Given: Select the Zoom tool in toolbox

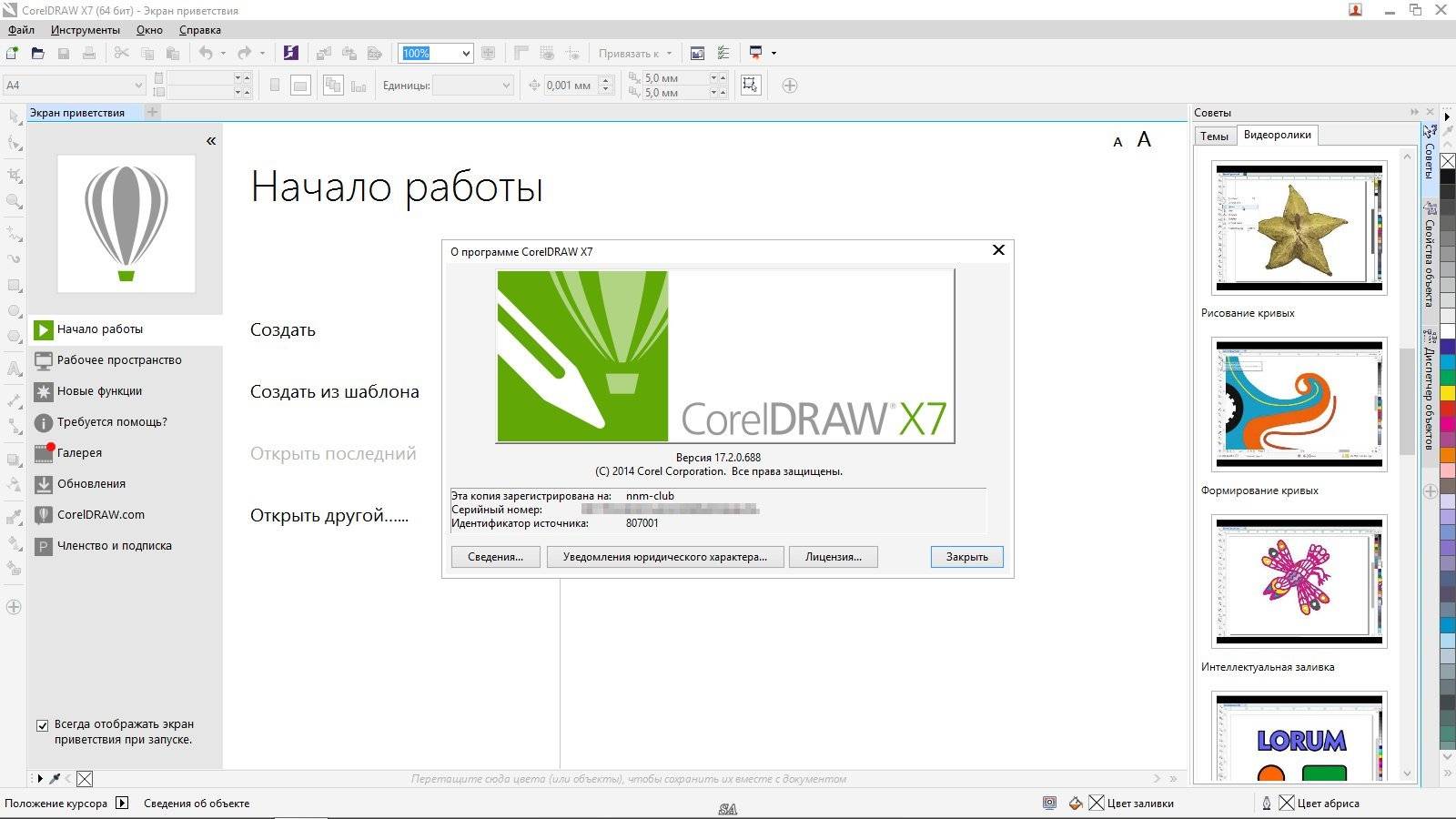Looking at the screenshot, I should pyautogui.click(x=15, y=202).
